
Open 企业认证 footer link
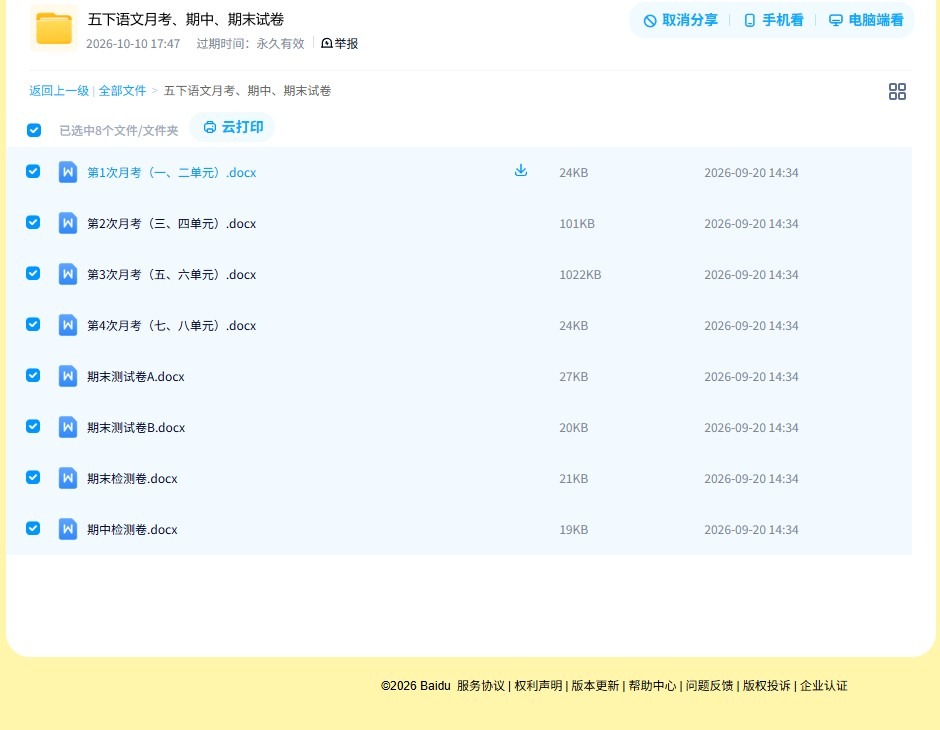click(x=824, y=686)
